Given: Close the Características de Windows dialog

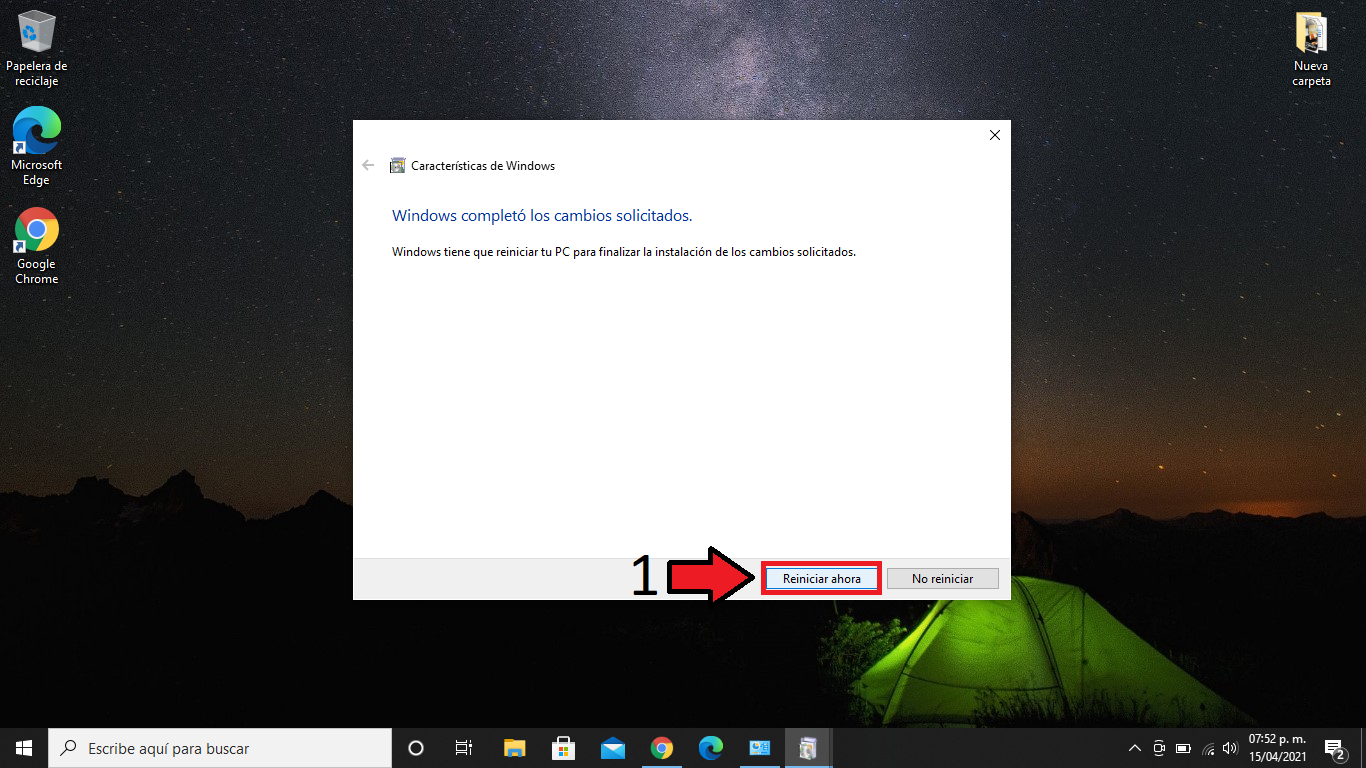Looking at the screenshot, I should 994,135.
